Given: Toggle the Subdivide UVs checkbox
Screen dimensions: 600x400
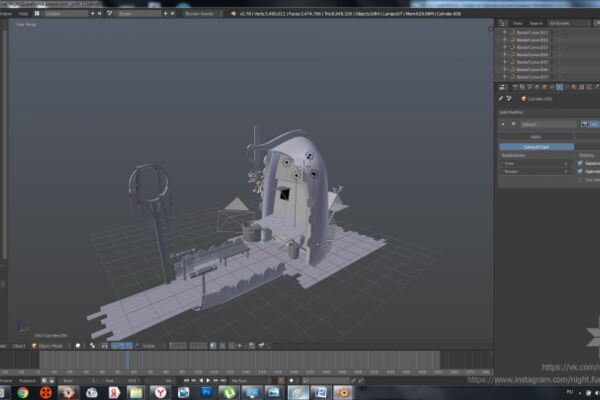Looking at the screenshot, I should point(580,163).
